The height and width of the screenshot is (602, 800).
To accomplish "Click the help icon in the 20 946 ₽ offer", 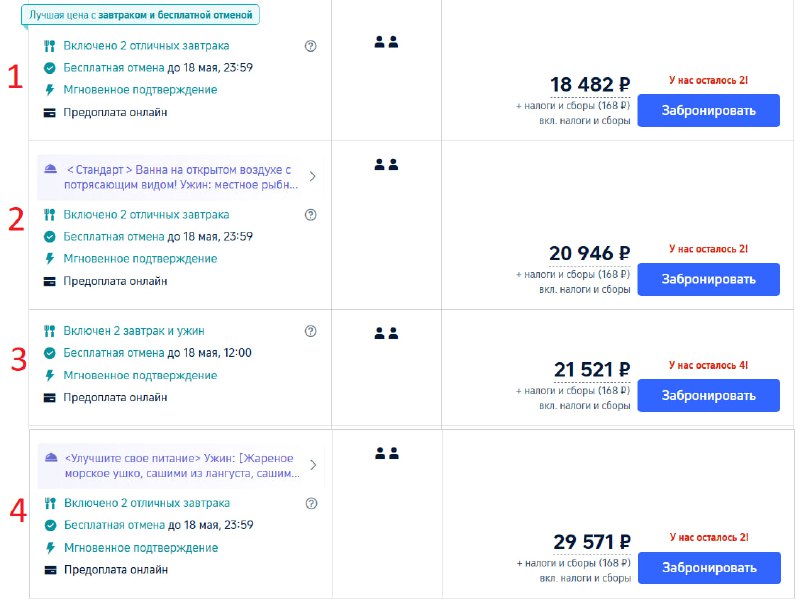I will [310, 215].
